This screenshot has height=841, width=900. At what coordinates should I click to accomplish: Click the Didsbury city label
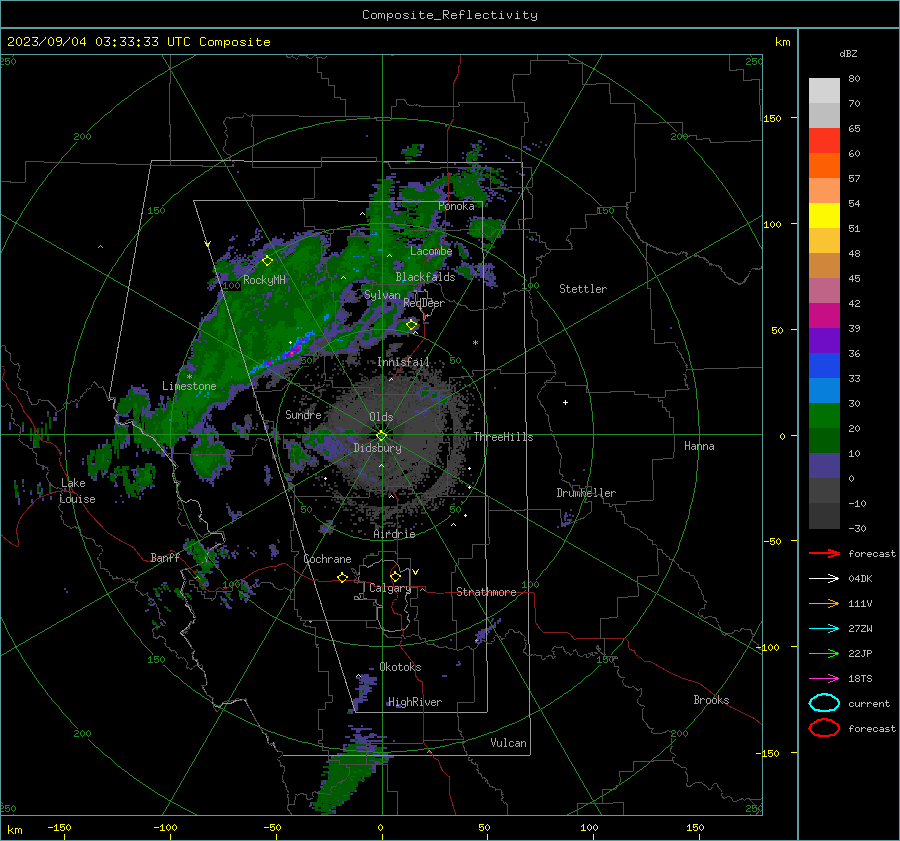[377, 448]
